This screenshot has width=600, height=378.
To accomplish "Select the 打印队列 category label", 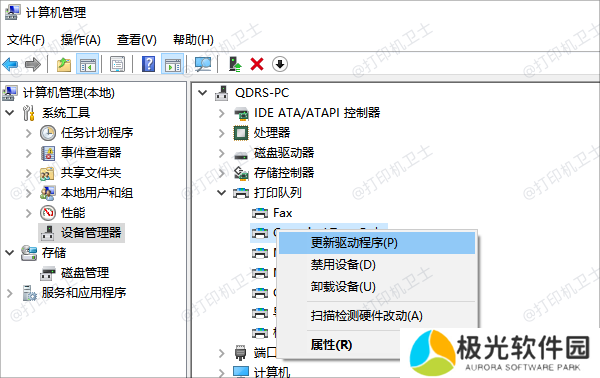I will click(x=277, y=193).
